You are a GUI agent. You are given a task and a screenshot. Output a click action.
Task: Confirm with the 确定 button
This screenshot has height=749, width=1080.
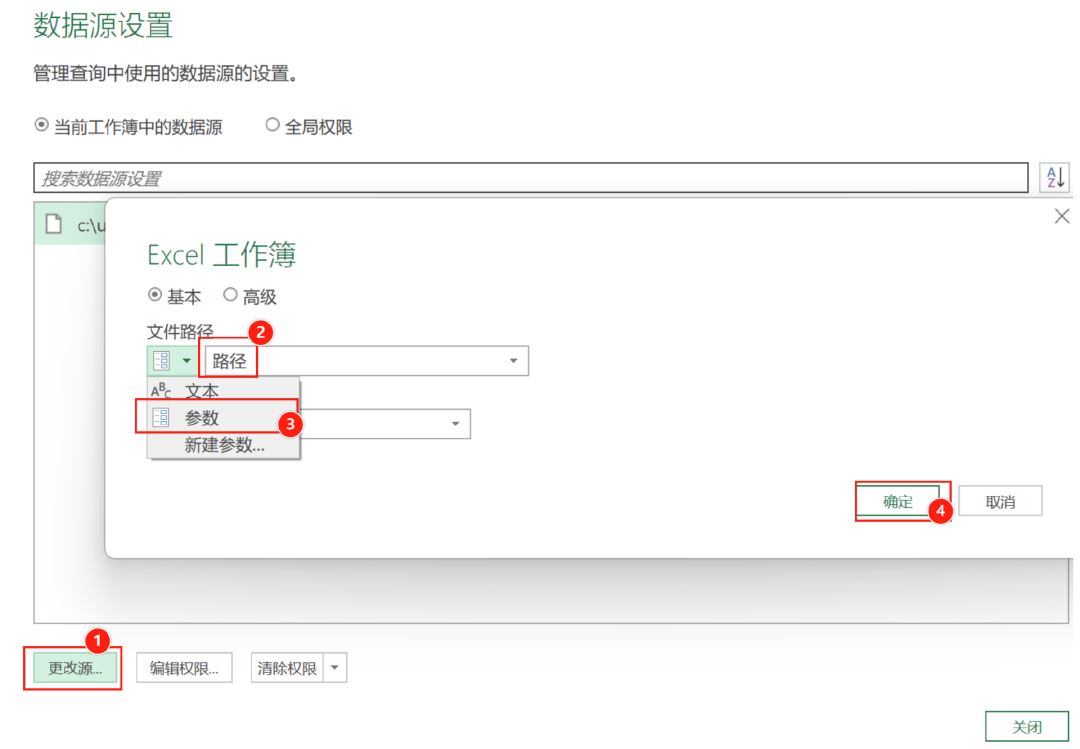pyautogui.click(x=898, y=502)
